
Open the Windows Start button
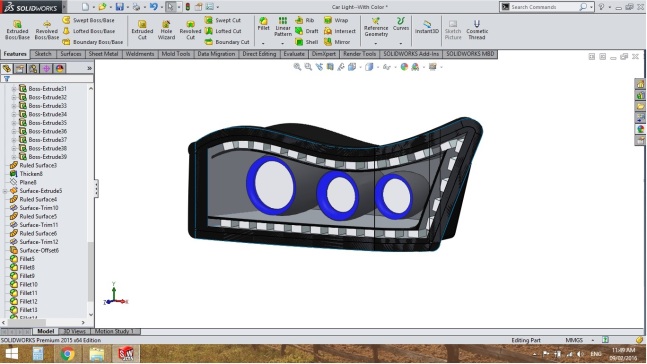coord(12,354)
